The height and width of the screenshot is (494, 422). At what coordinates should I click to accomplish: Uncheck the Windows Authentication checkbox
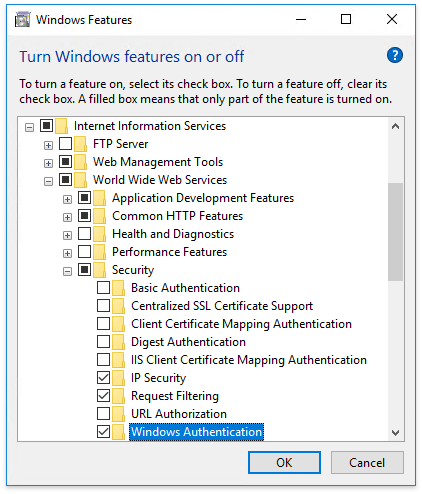click(x=103, y=432)
